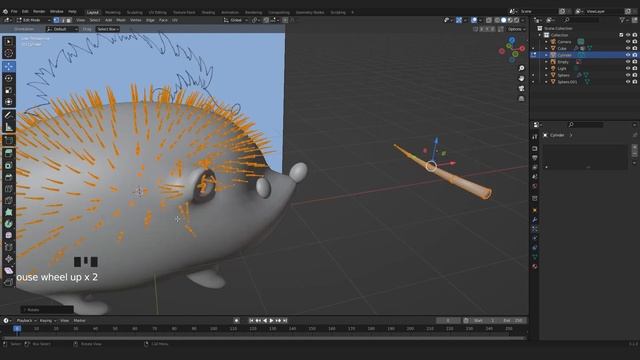Viewport: 640px width, 360px height.
Task: Select the Shear tool
Action: coord(9,271)
